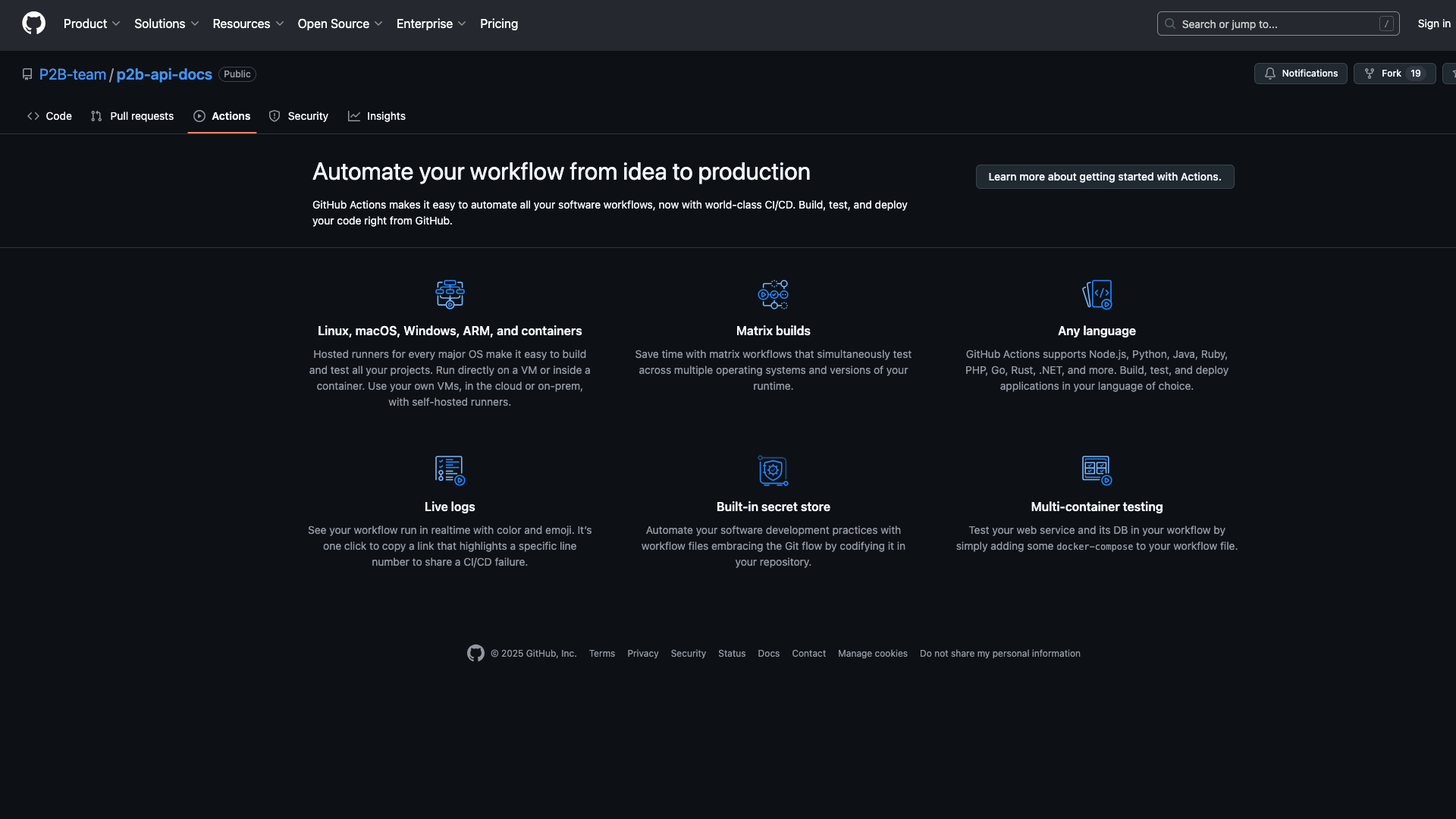The width and height of the screenshot is (1456, 819).
Task: Click the '© 2025 GitHub, Inc.' copyright text
Action: [x=534, y=654]
